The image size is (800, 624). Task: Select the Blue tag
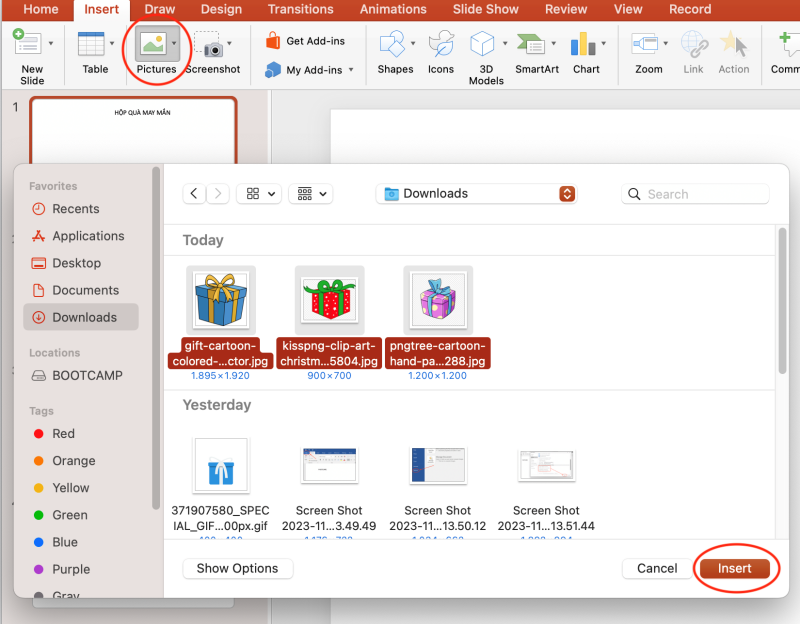81,542
